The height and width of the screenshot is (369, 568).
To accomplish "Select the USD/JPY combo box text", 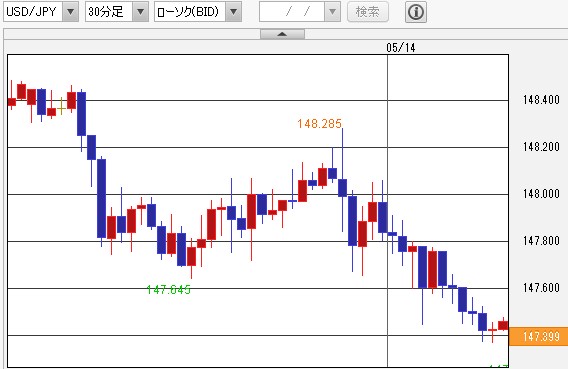I will [x=33, y=12].
